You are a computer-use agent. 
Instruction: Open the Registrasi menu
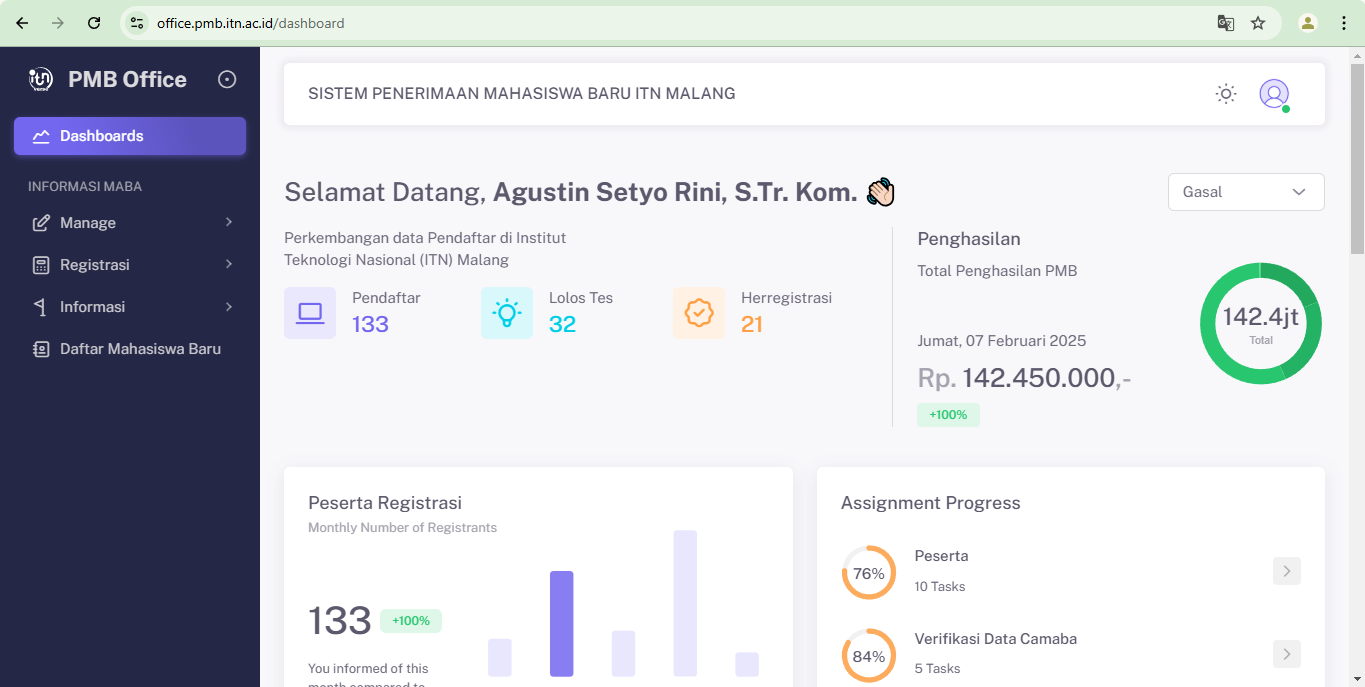[130, 265]
